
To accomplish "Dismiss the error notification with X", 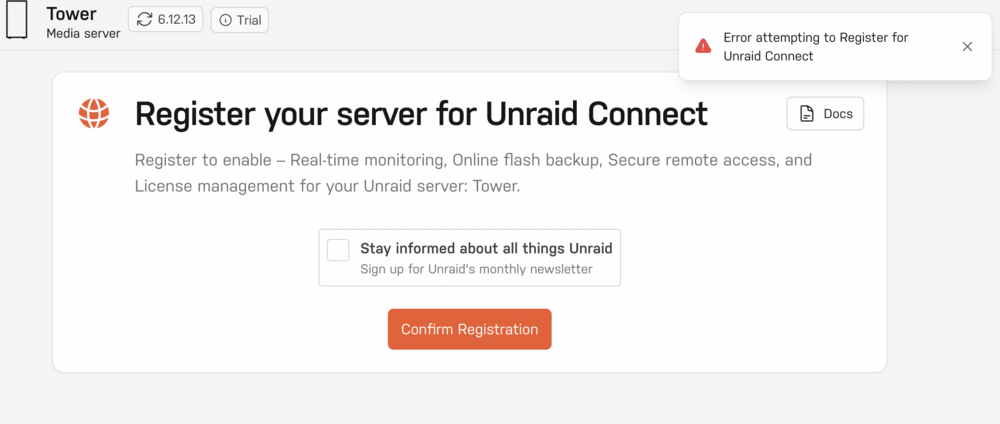I will (x=967, y=47).
